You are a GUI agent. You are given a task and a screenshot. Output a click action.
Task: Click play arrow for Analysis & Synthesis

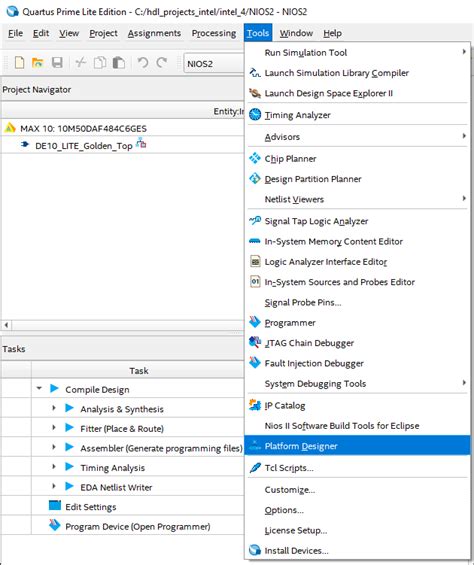coord(69,408)
